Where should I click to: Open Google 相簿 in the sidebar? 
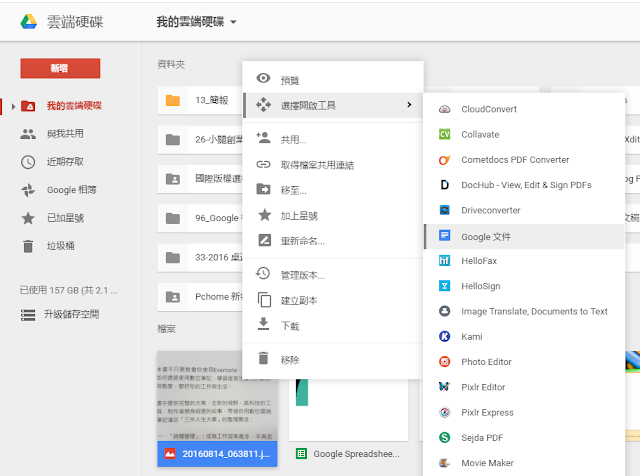coord(71,190)
